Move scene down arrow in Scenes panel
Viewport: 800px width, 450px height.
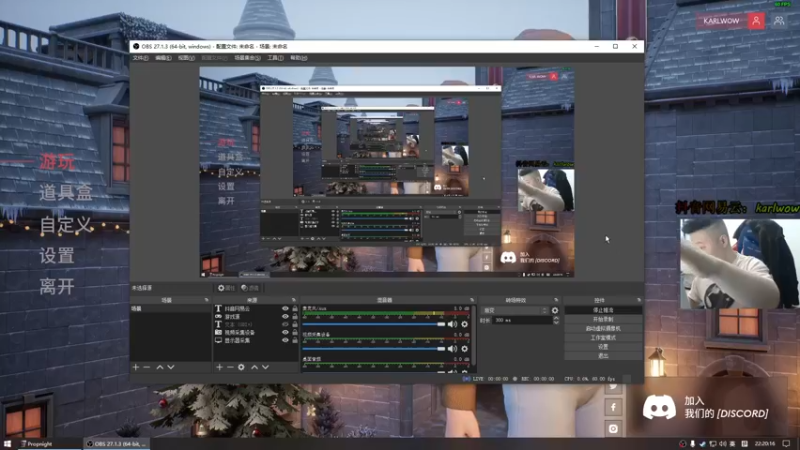point(171,367)
